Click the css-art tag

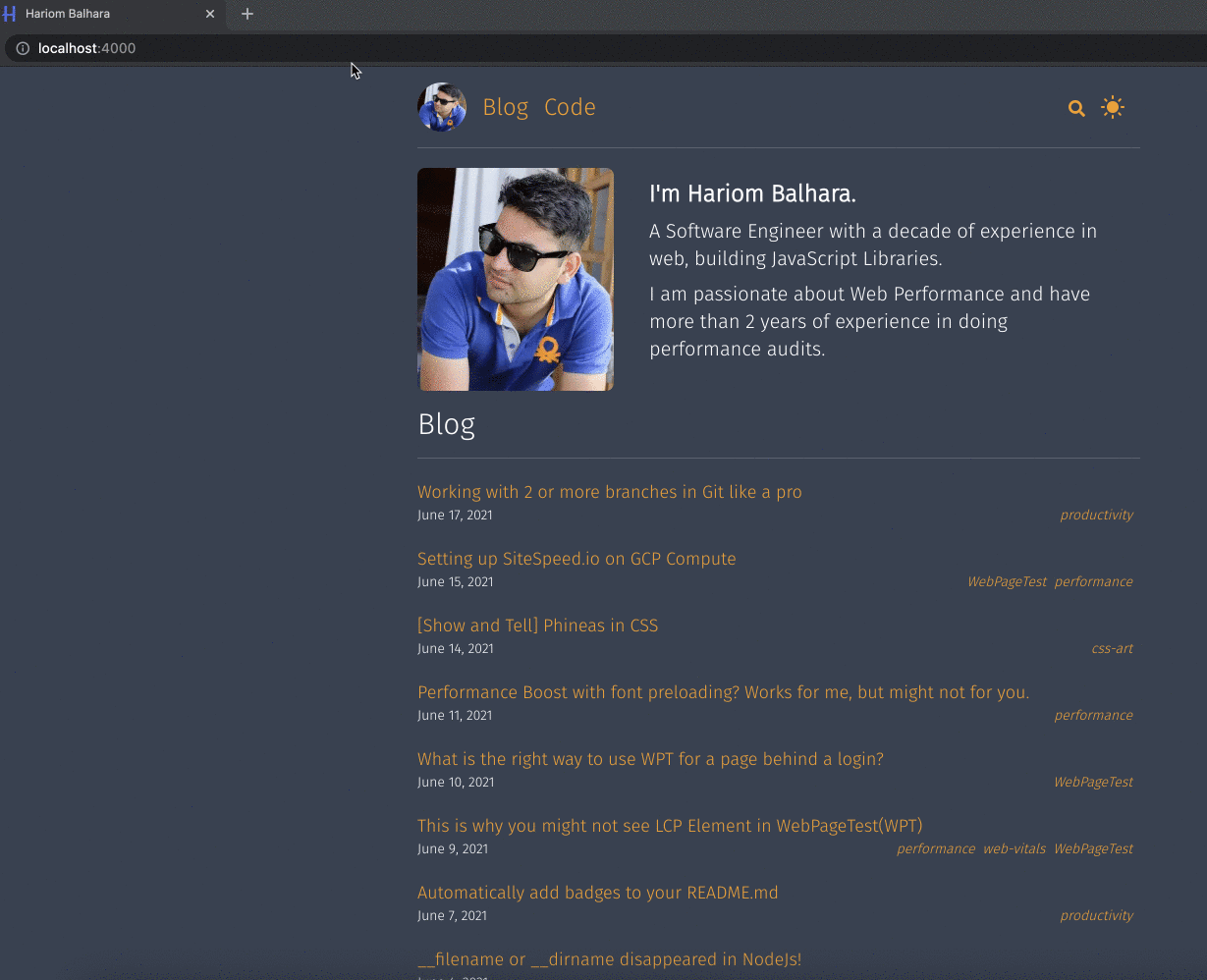pyautogui.click(x=1112, y=649)
